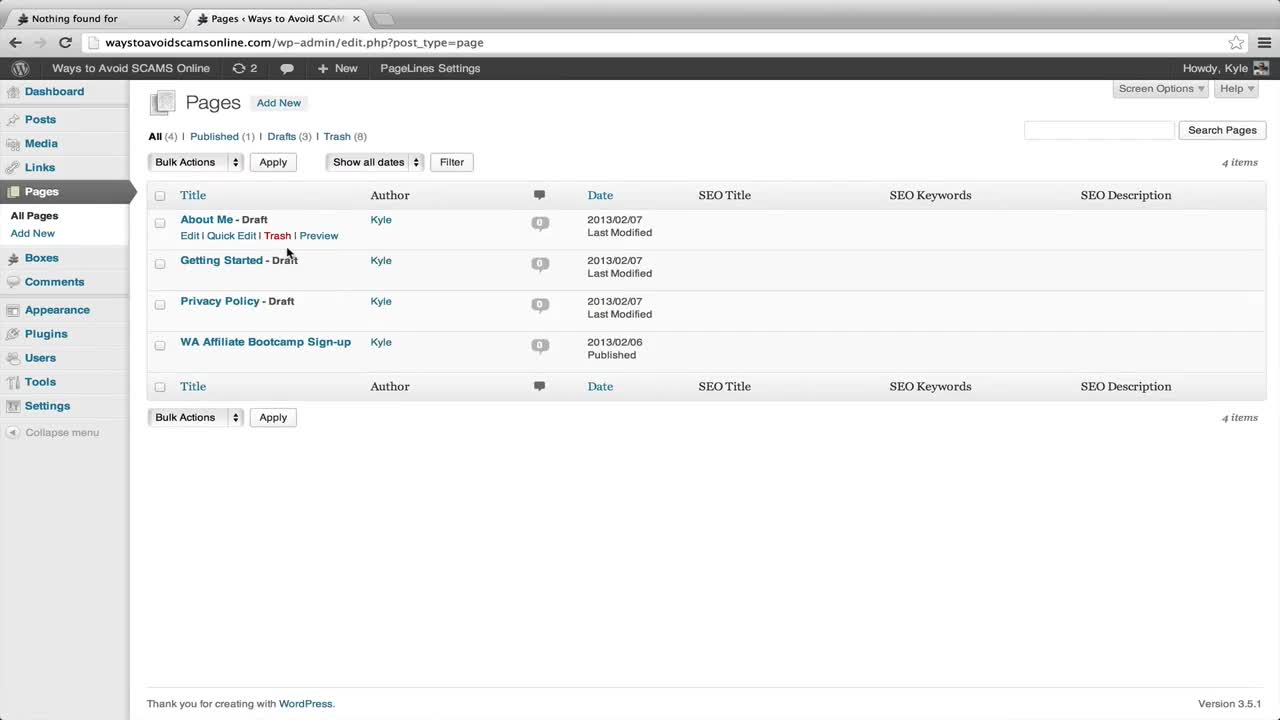The height and width of the screenshot is (720, 1280).
Task: Open the bottom Bulk Actions dropdown
Action: point(196,417)
